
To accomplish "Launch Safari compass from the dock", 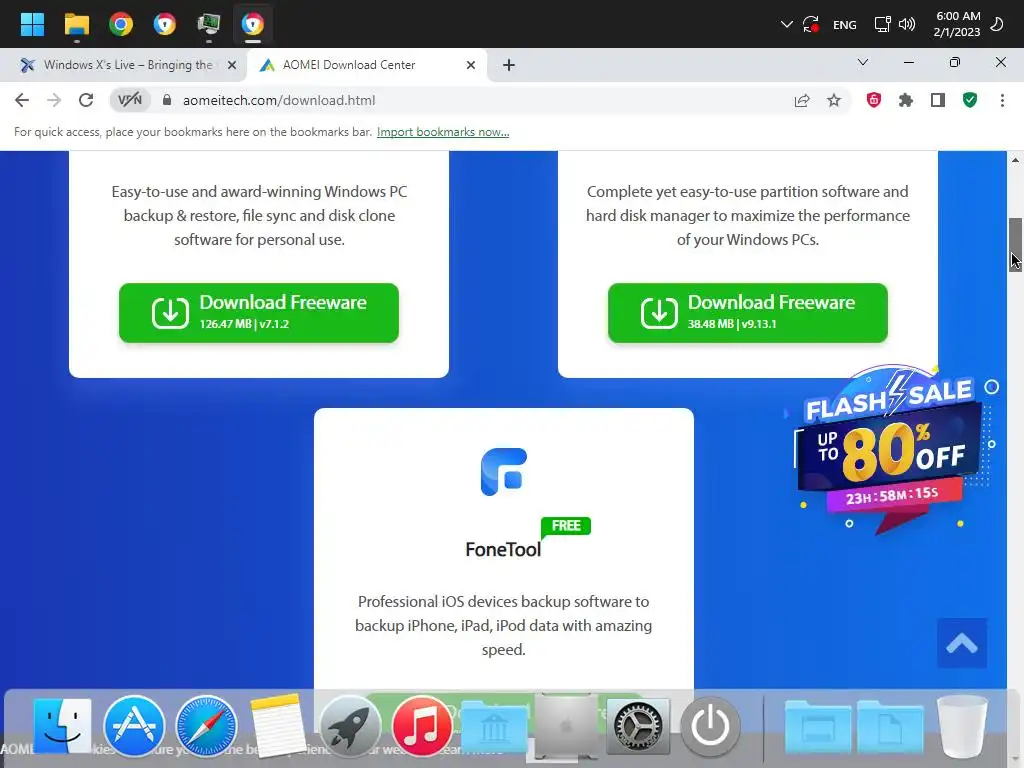I will (206, 726).
